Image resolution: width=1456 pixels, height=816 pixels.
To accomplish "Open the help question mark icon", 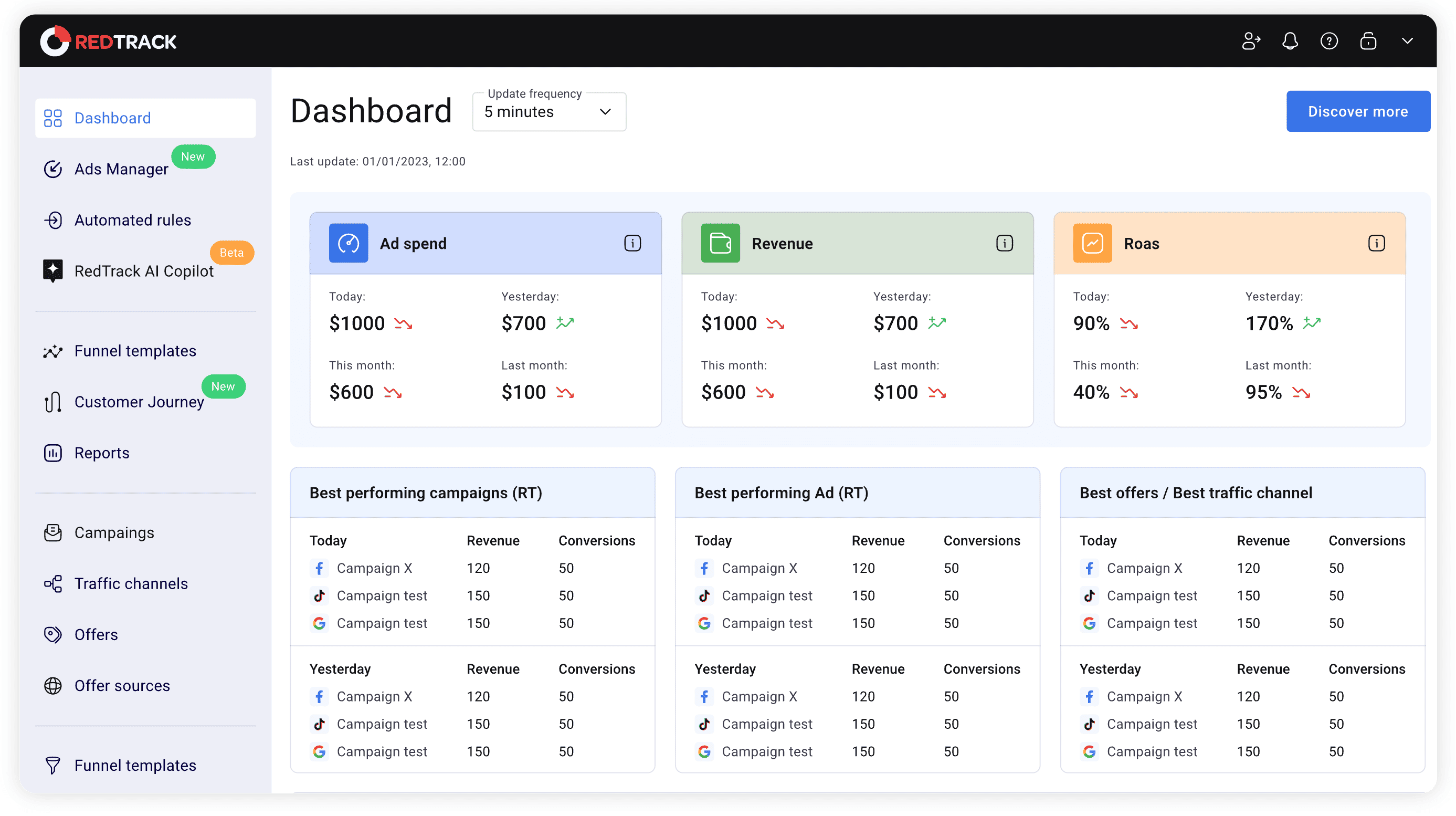I will [x=1329, y=41].
